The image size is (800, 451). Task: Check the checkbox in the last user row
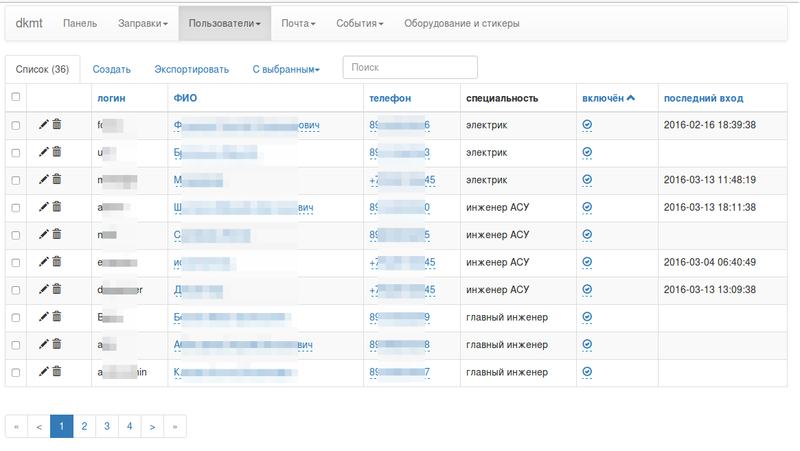15,372
